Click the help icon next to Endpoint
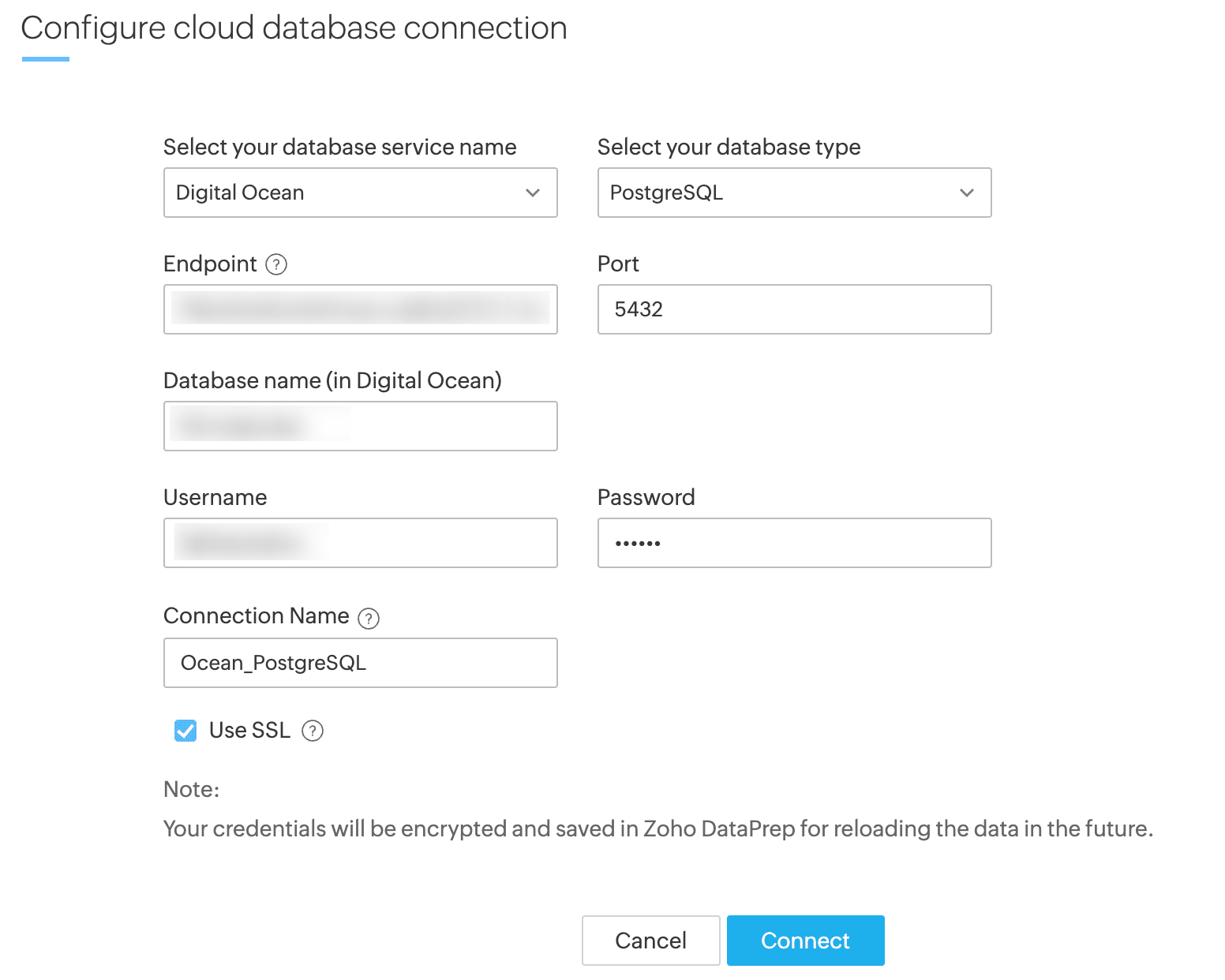The height and width of the screenshot is (980, 1225). tap(276, 264)
